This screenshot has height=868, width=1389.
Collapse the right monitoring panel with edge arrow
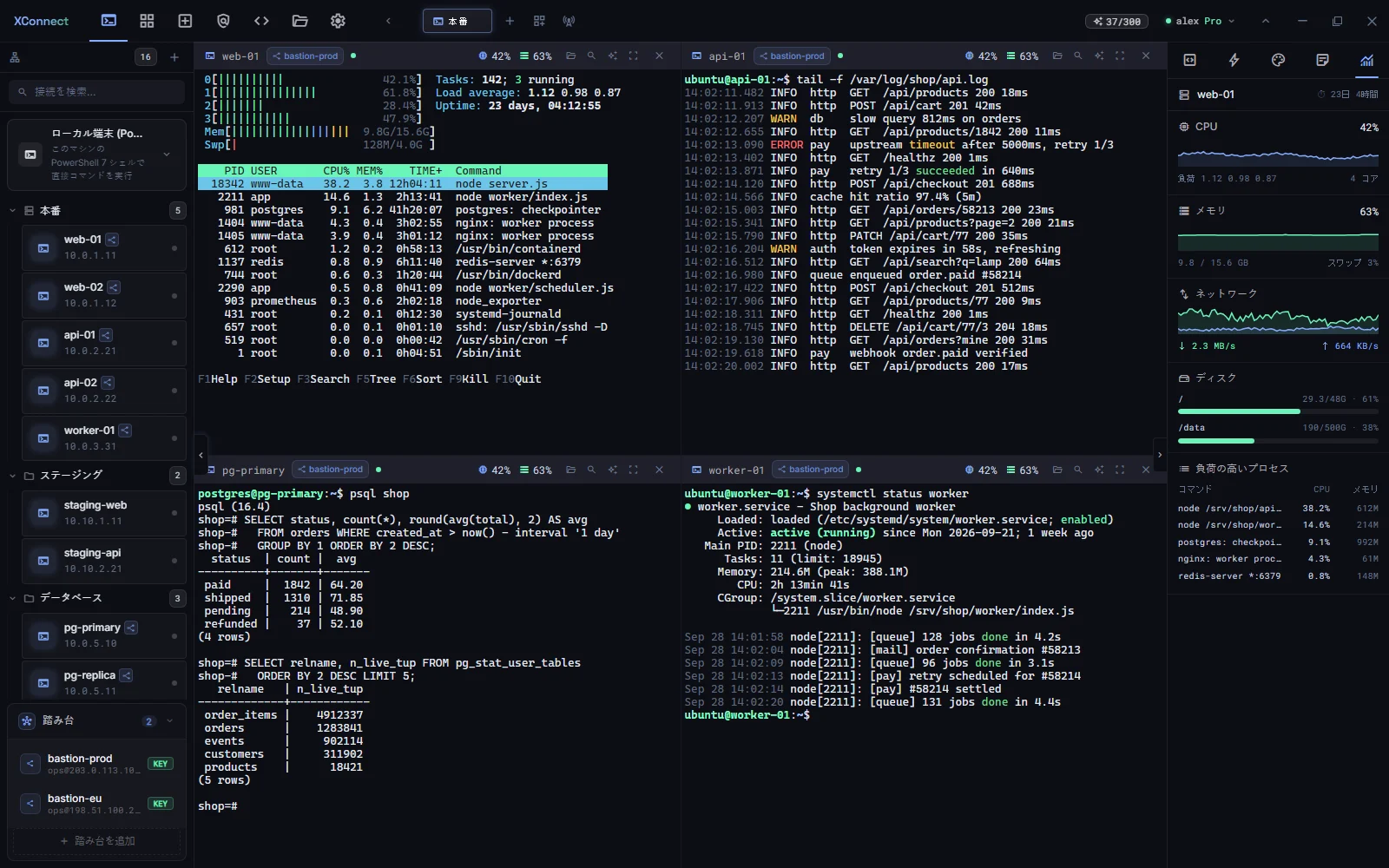pos(1159,455)
